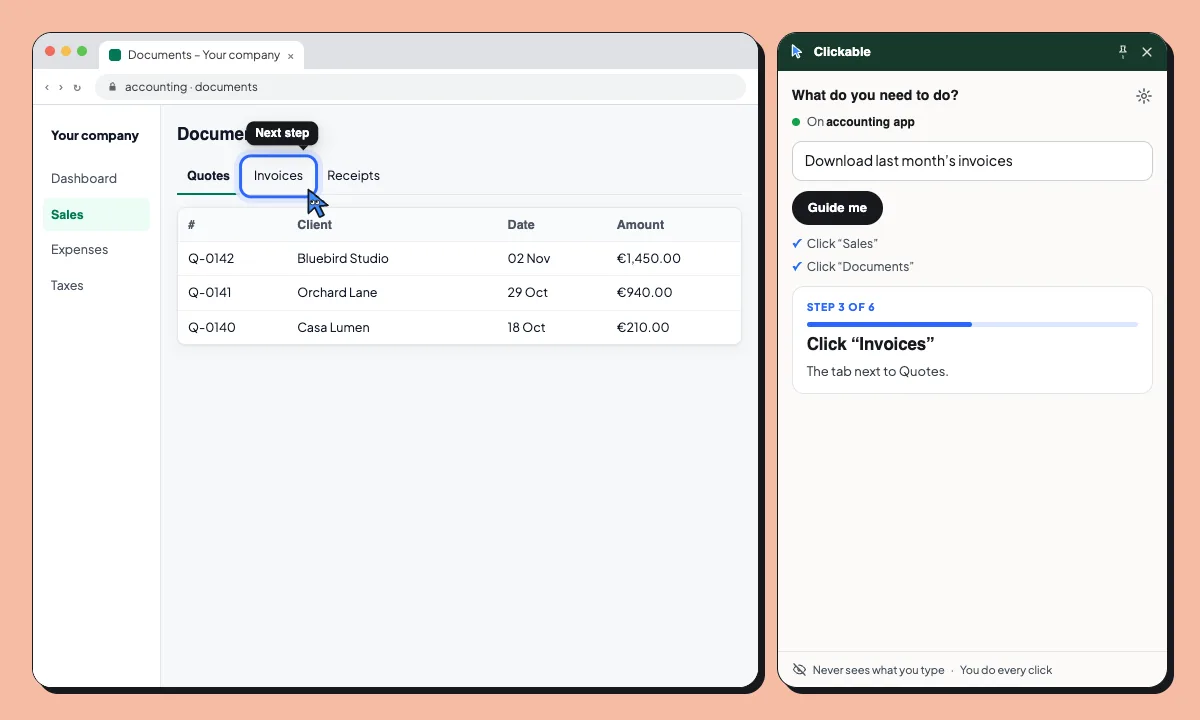The image size is (1200, 720).
Task: Click the address bar lock icon
Action: (113, 87)
